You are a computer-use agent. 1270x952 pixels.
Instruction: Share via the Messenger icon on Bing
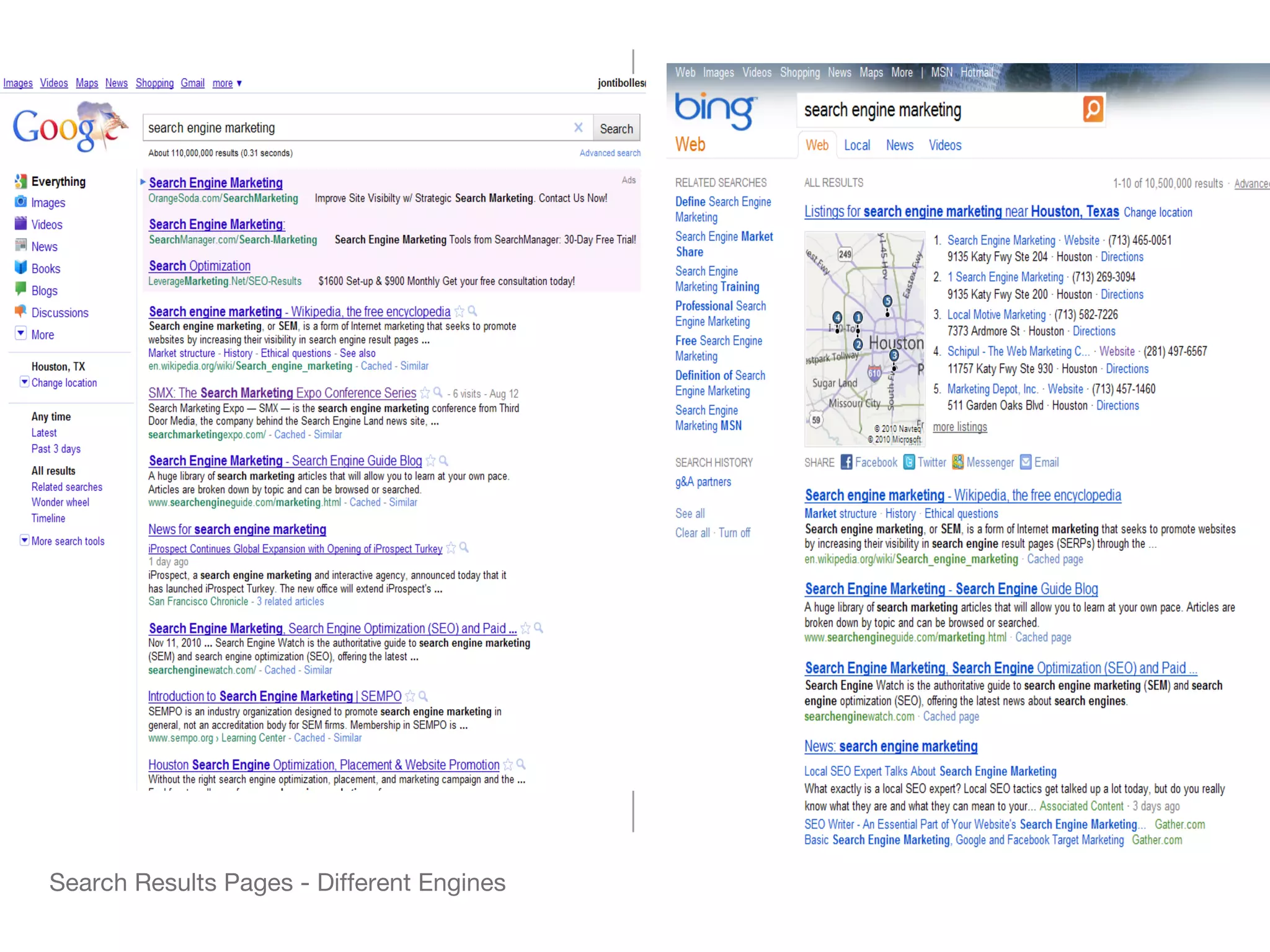(x=958, y=462)
